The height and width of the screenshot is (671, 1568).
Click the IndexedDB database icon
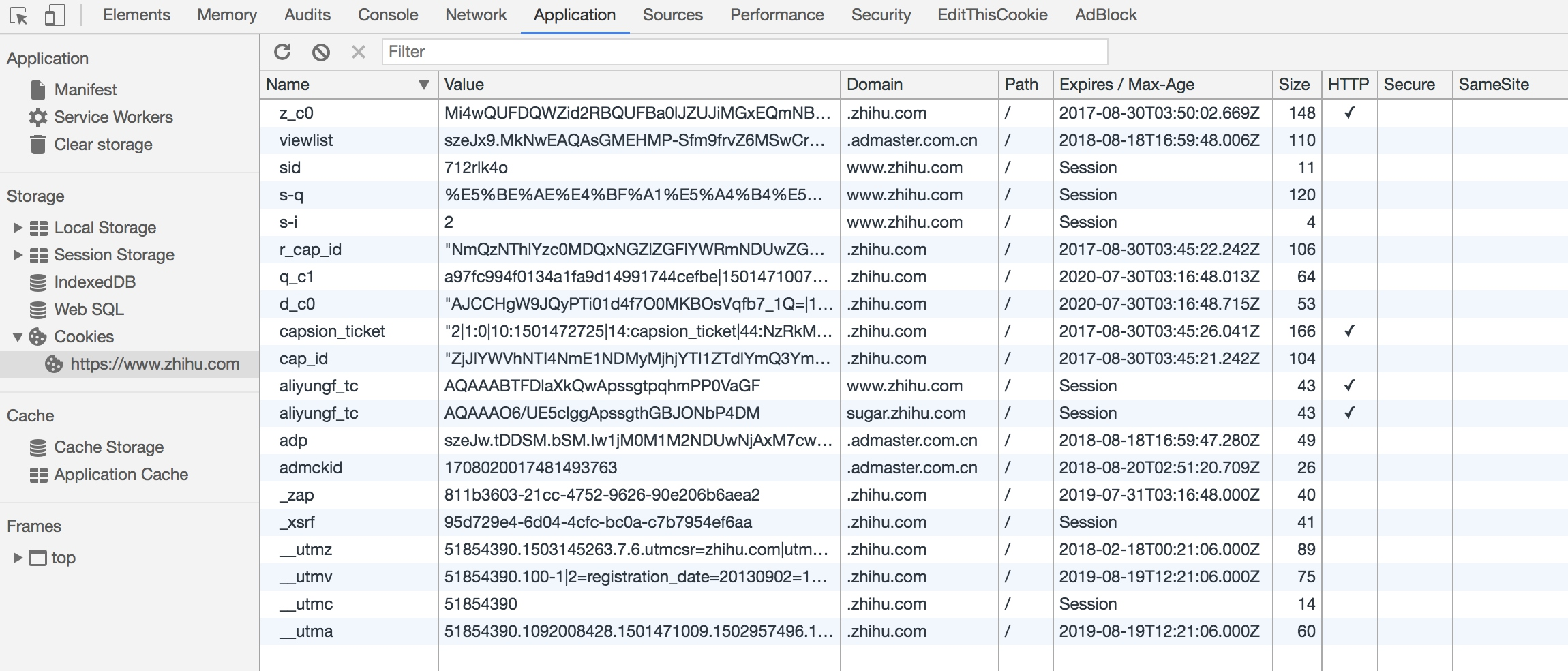point(38,282)
